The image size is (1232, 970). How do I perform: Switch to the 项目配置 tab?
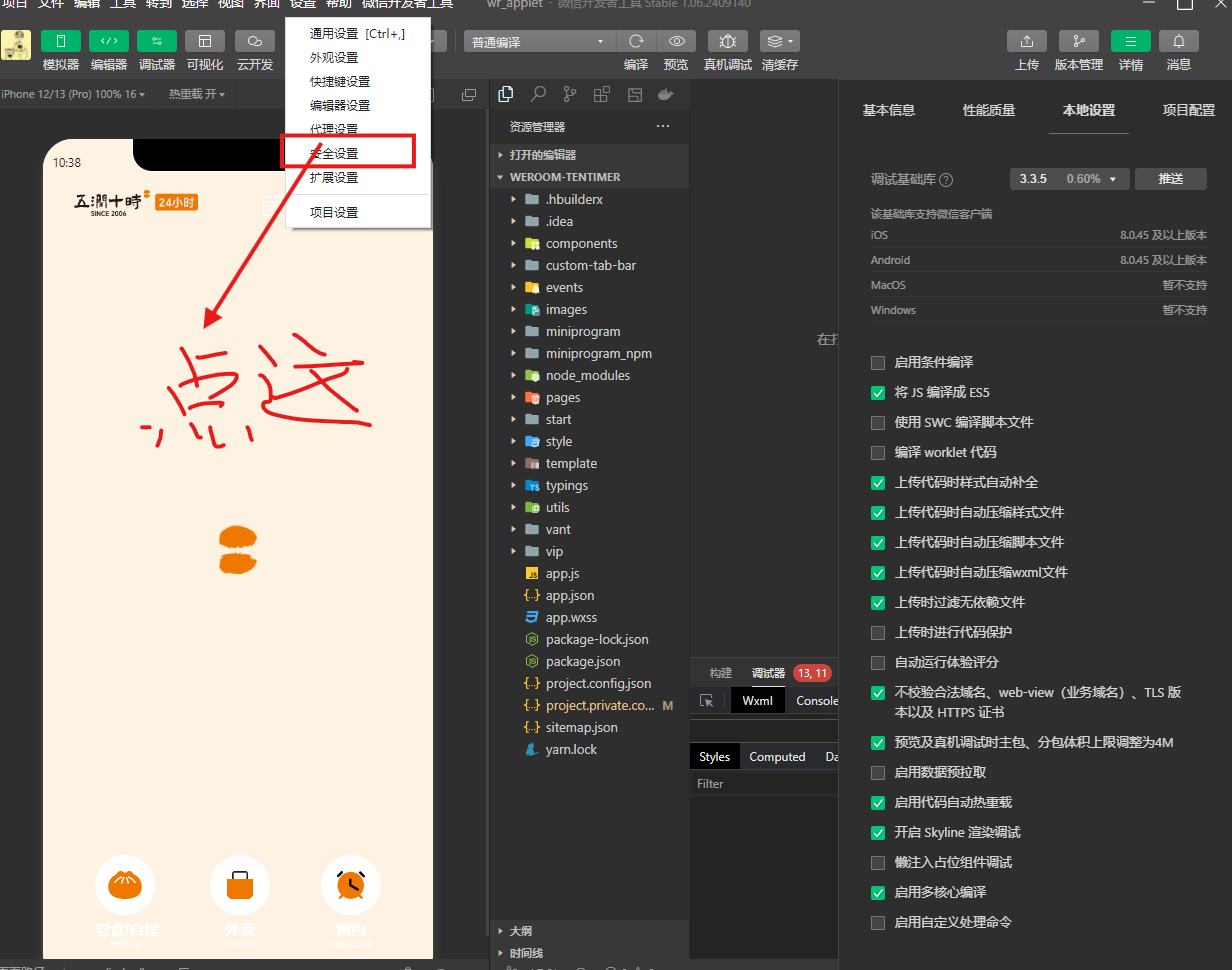pos(1189,110)
